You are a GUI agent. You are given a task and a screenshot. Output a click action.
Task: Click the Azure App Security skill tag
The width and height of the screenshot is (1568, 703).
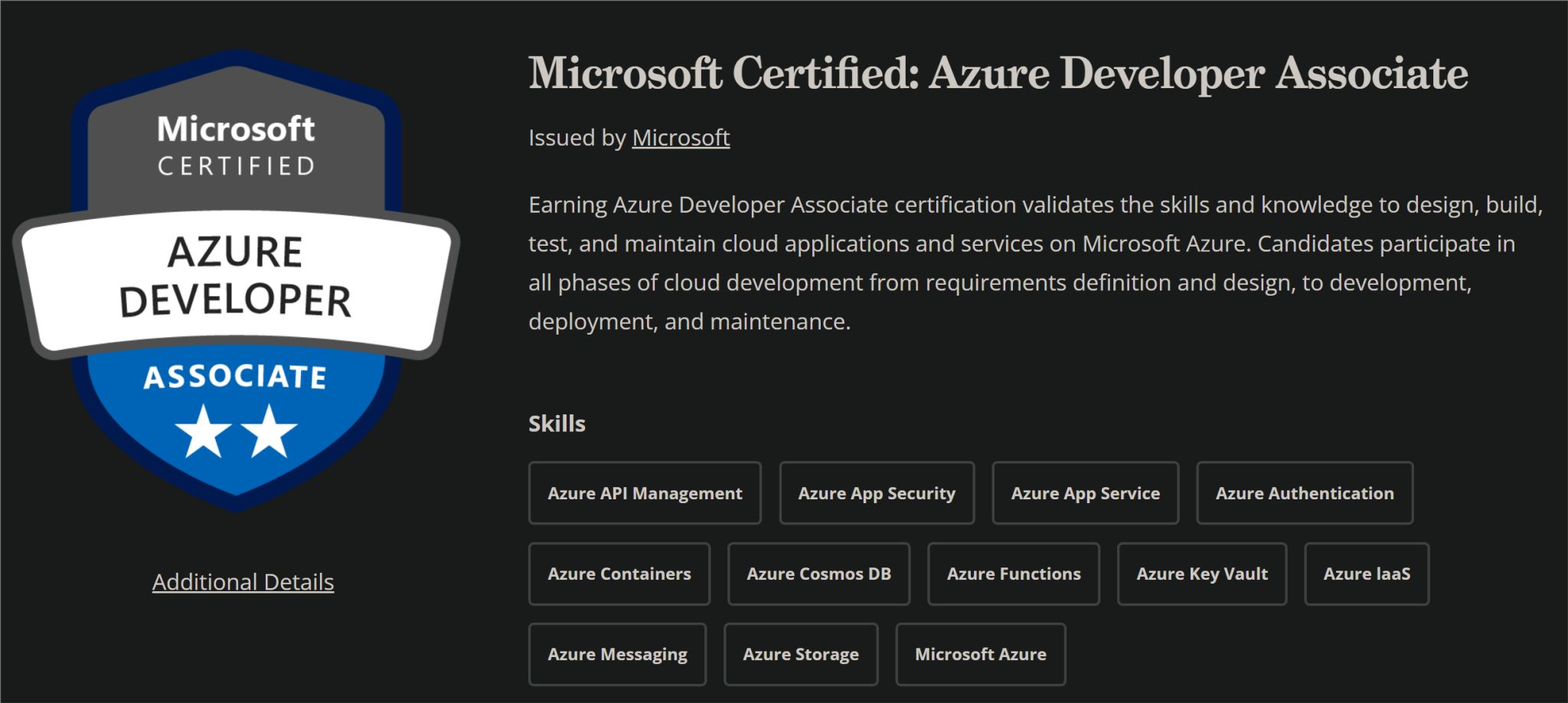click(877, 493)
